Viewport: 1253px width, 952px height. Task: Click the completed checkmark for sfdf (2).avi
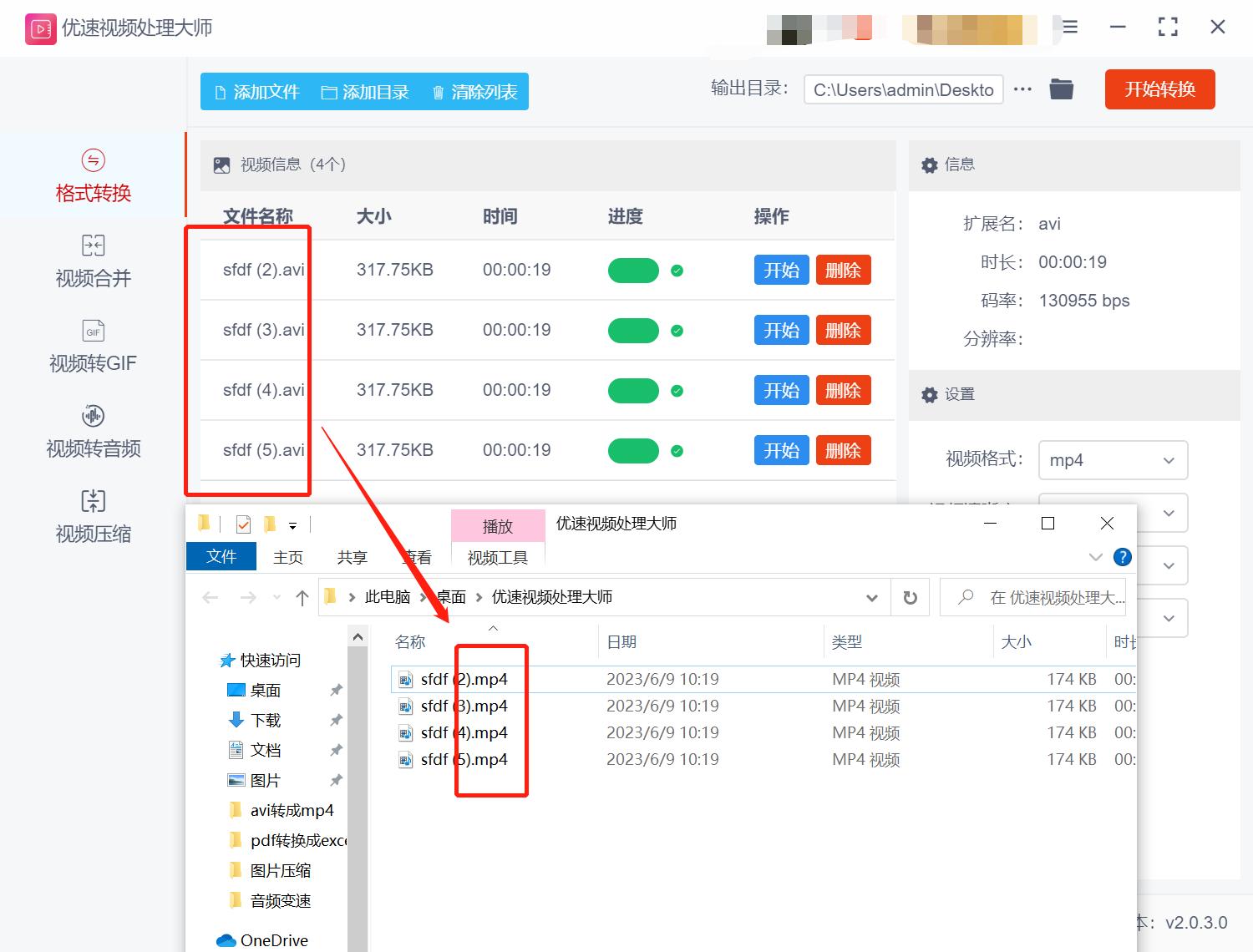tap(677, 270)
